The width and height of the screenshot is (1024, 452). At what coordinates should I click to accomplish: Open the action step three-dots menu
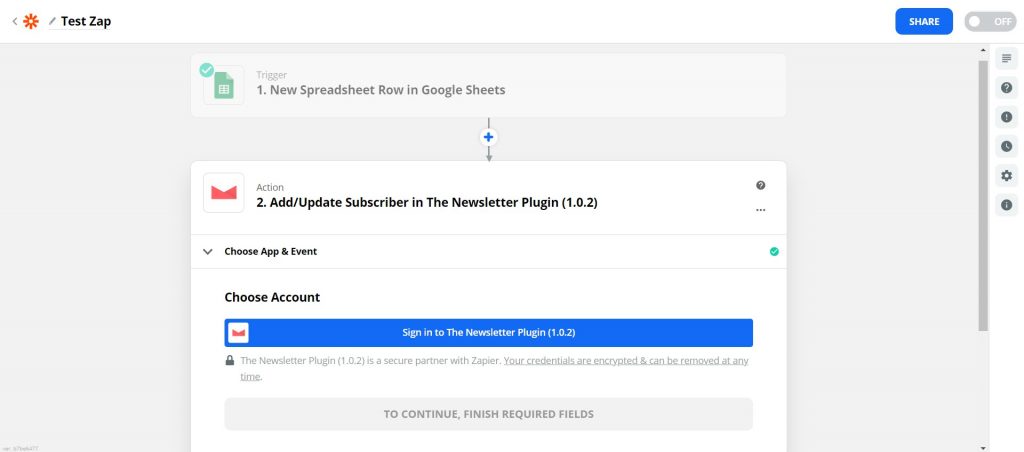(760, 210)
